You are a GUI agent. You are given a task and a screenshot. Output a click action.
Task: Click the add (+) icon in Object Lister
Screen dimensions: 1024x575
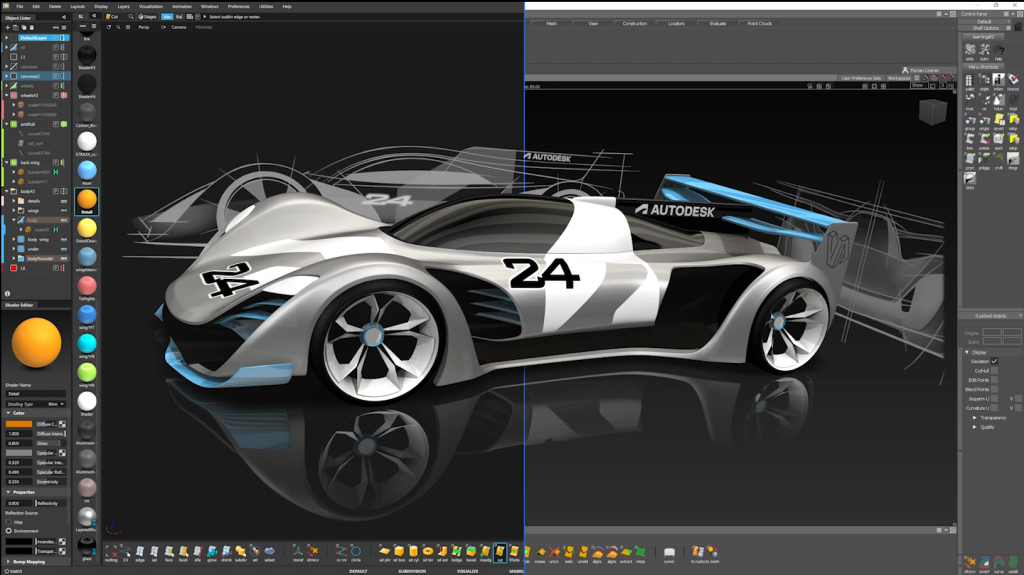[x=8, y=27]
